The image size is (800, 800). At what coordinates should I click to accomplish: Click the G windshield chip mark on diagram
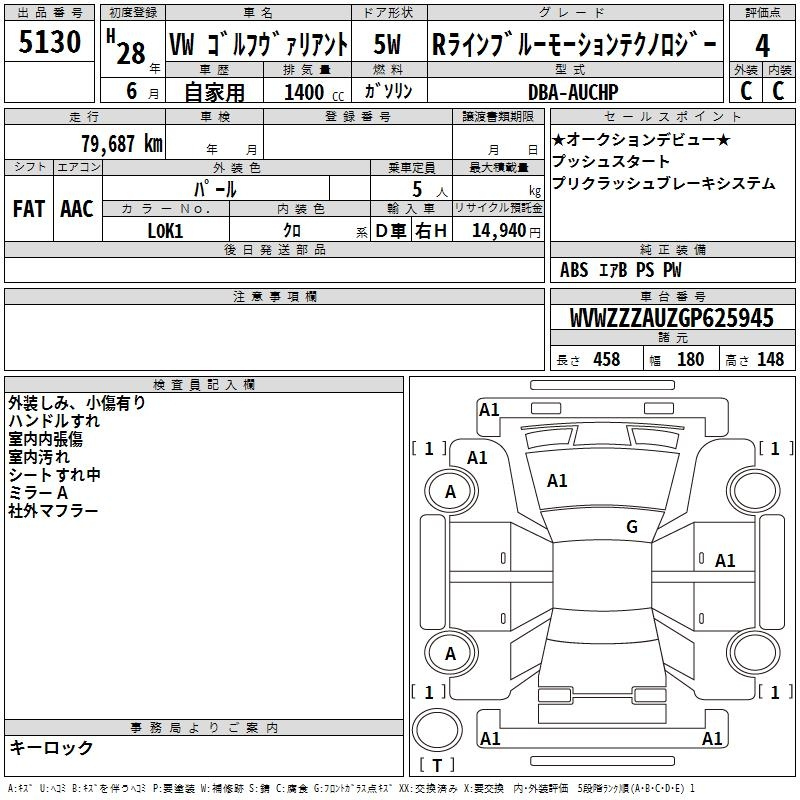(632, 527)
